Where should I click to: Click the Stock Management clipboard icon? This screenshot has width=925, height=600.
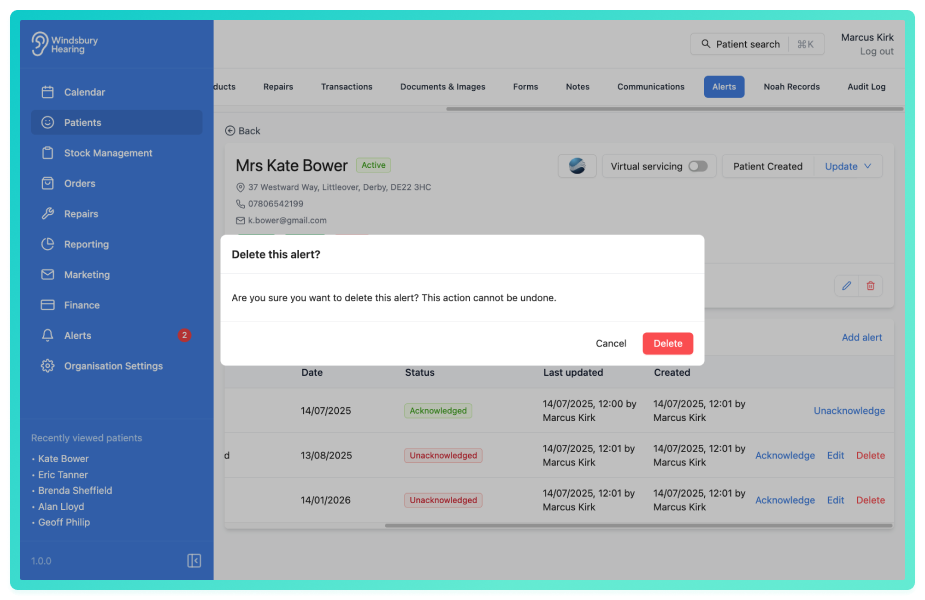[48, 153]
